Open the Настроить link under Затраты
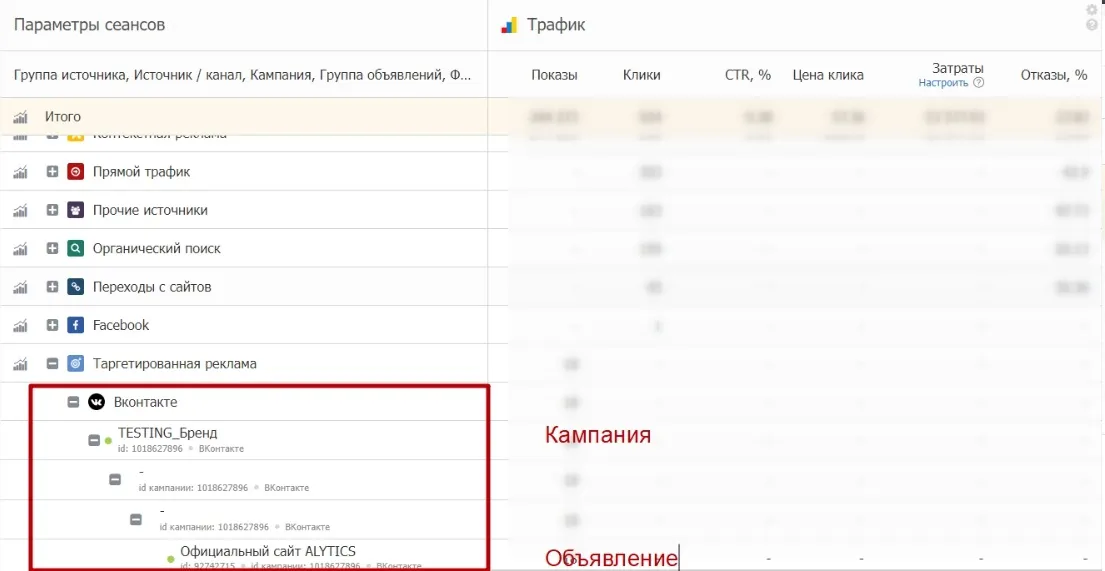 coord(944,82)
